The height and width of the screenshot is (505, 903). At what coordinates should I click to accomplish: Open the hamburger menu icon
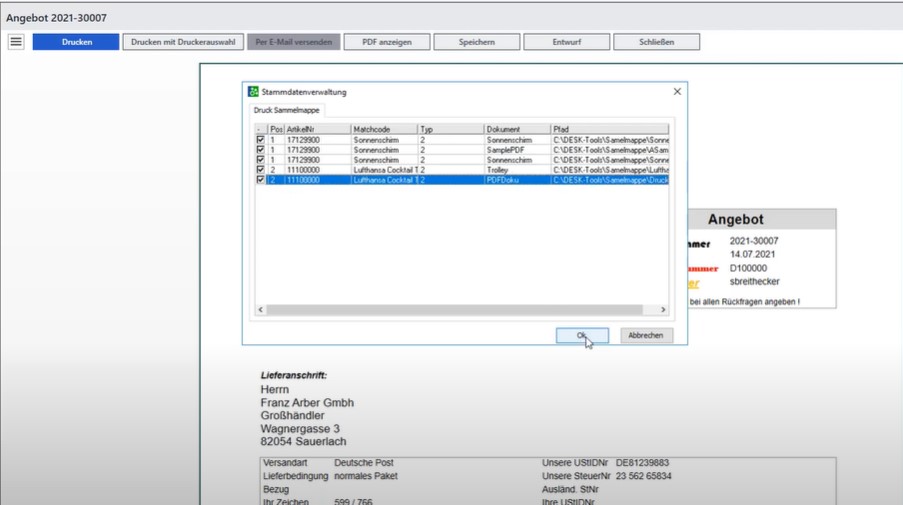[x=16, y=41]
